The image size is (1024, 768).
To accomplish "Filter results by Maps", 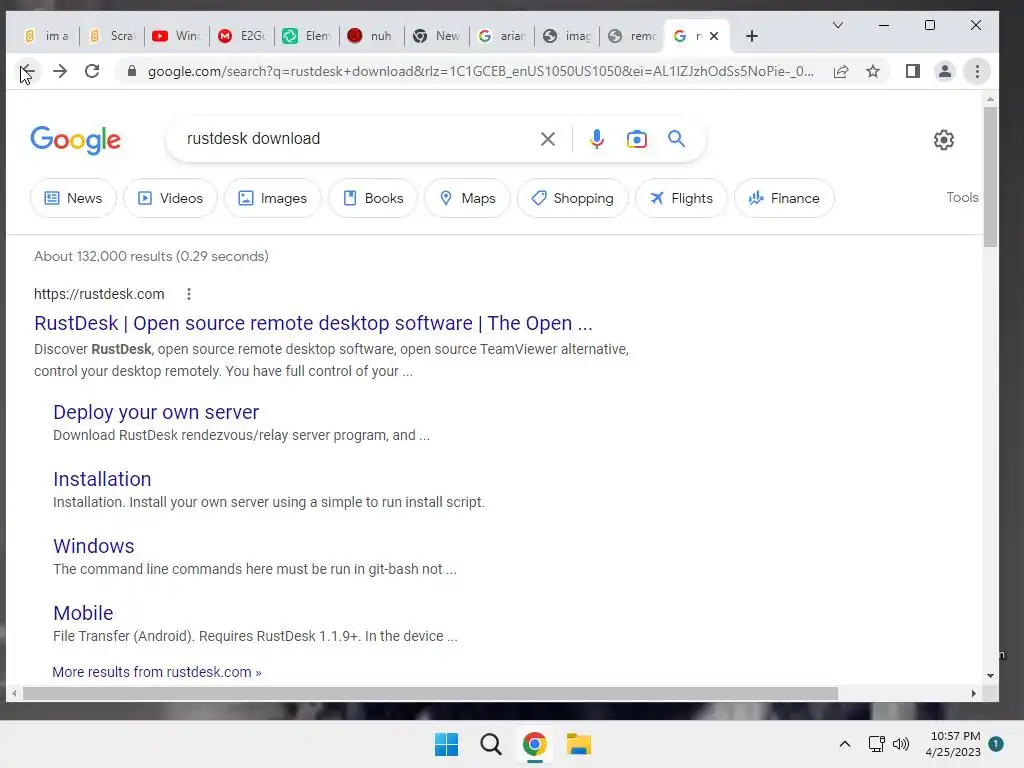I will click(468, 198).
